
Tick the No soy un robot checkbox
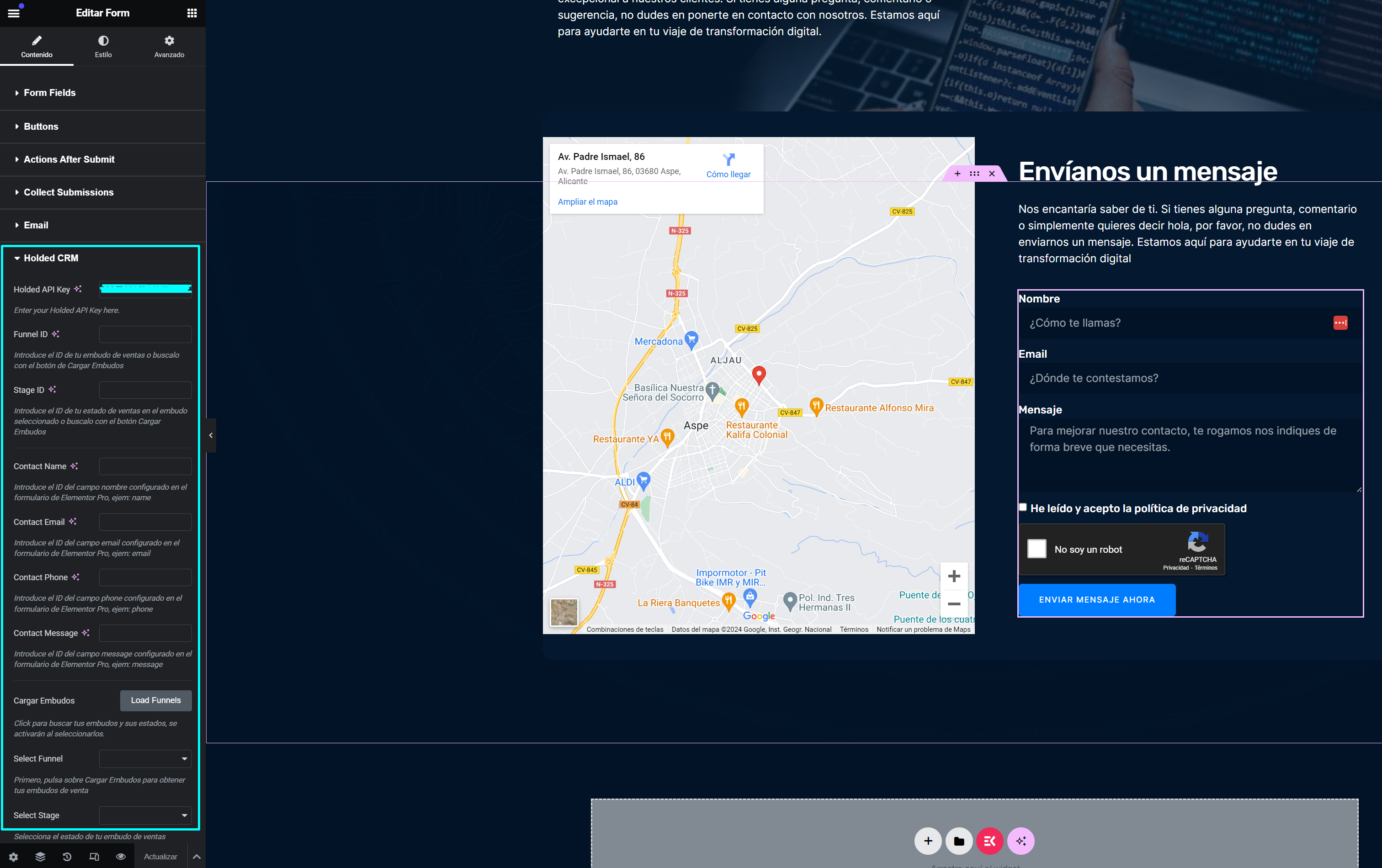pyautogui.click(x=1036, y=549)
